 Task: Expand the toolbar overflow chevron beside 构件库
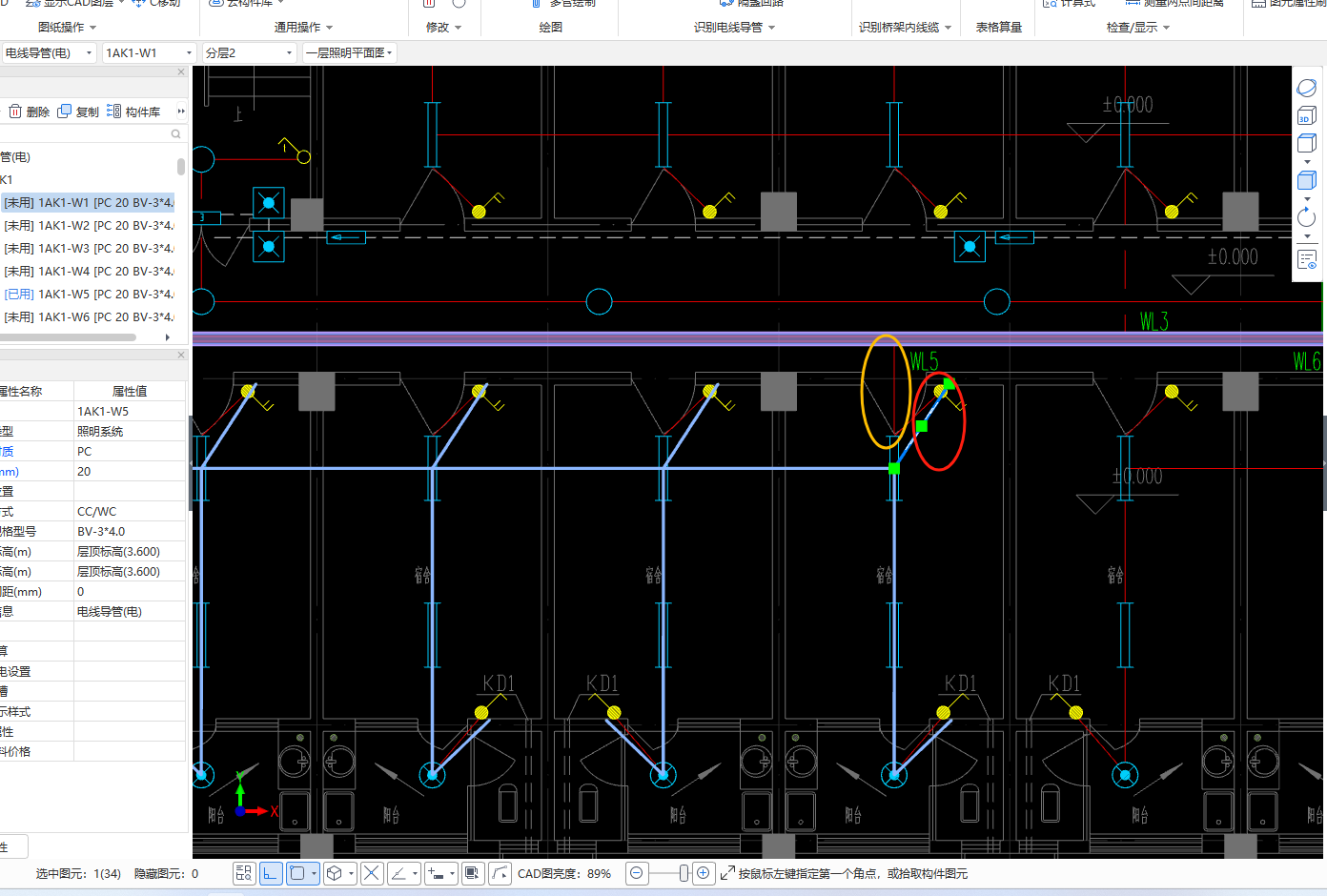coord(181,112)
